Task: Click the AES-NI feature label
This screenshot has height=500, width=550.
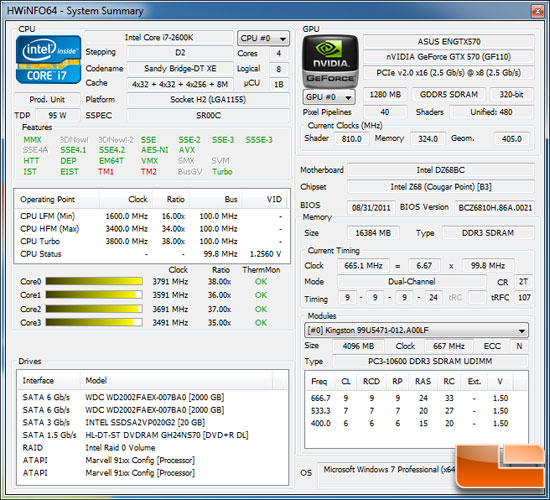Action: pos(154,150)
